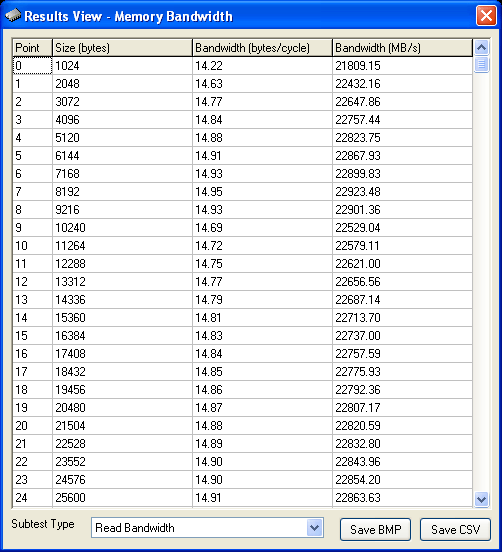Select the size cell 17408
Image resolution: width=502 pixels, height=552 pixels.
click(122, 353)
